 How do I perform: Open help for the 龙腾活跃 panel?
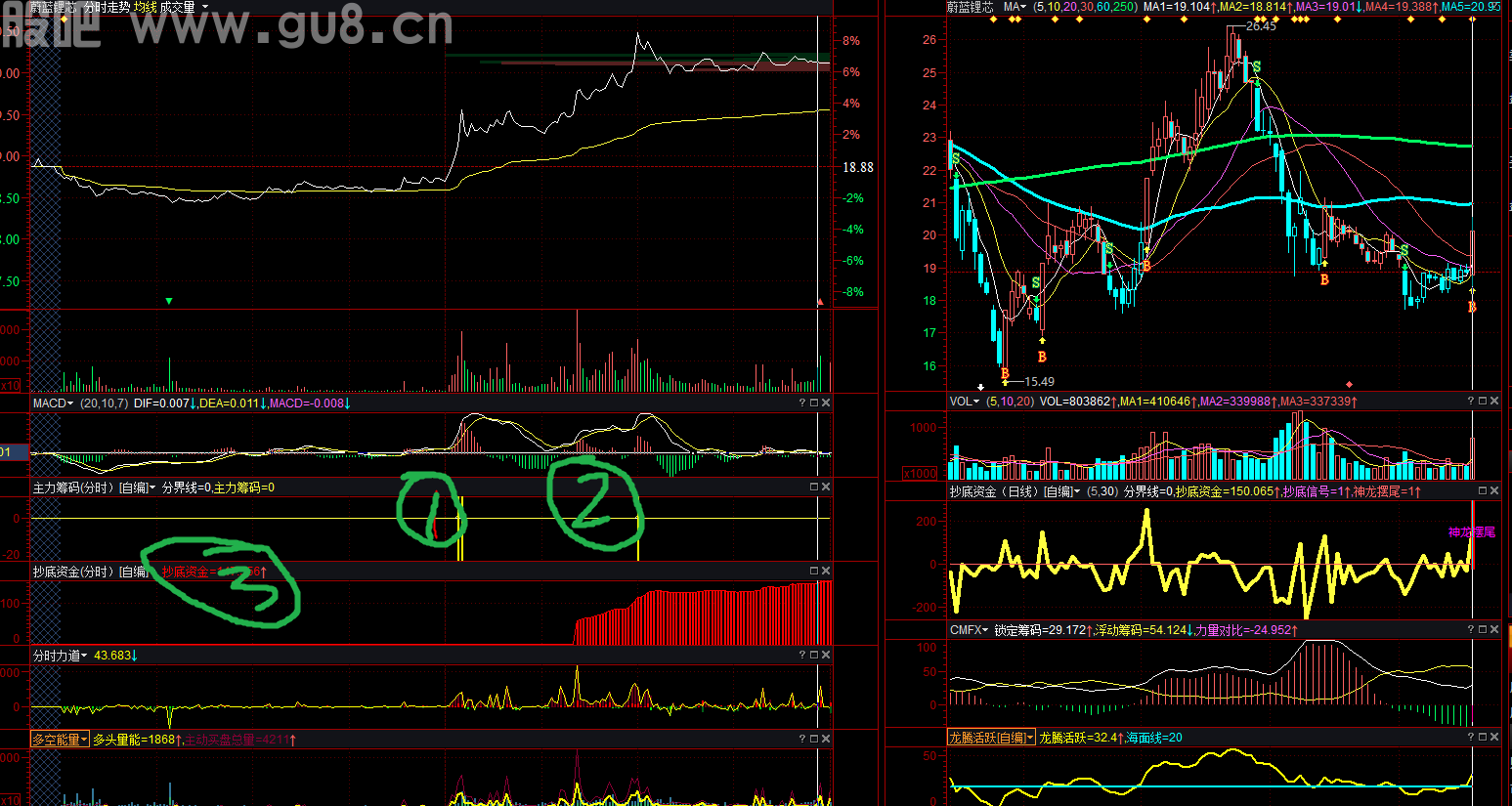click(1470, 737)
